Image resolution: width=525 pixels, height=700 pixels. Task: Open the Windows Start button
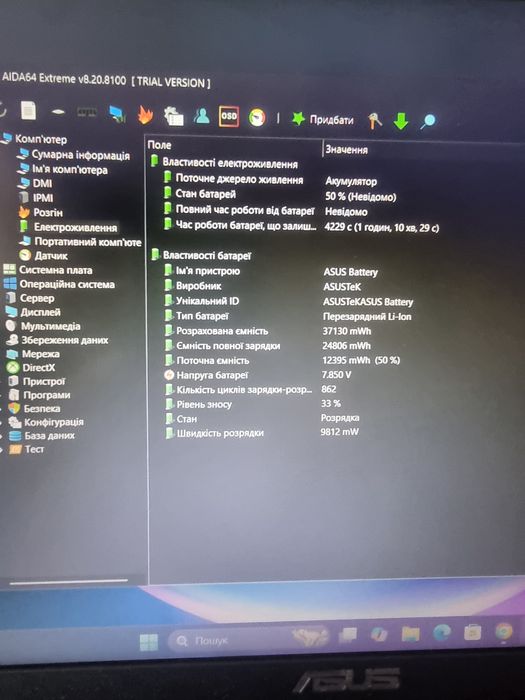point(149,642)
